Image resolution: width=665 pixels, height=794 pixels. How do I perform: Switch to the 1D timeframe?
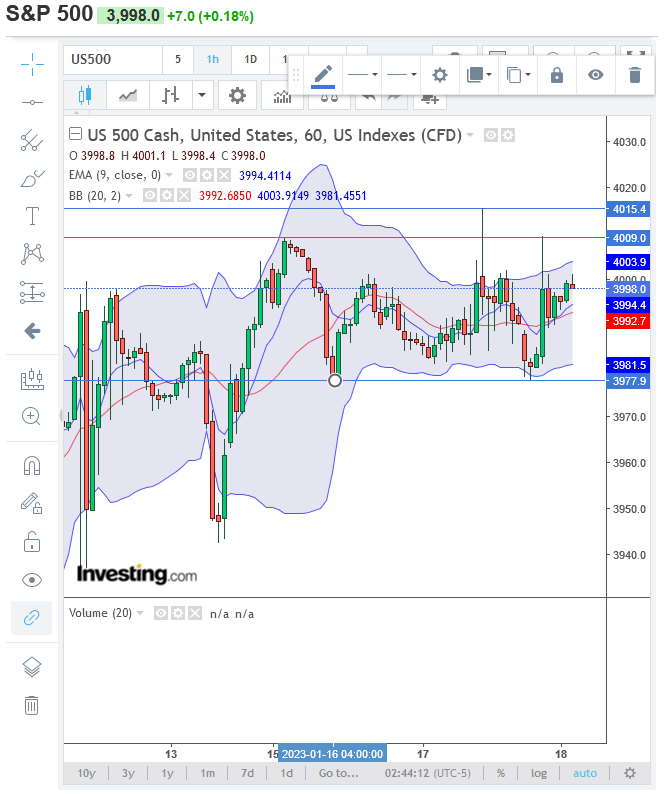pos(251,59)
